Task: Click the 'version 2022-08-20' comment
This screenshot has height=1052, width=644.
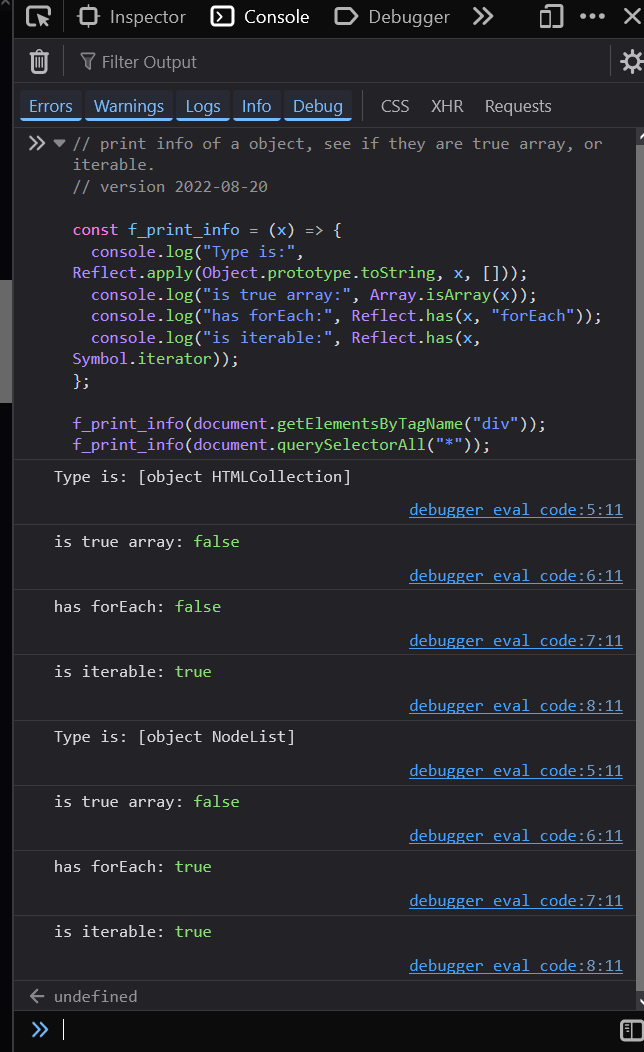Action: pyautogui.click(x=170, y=187)
